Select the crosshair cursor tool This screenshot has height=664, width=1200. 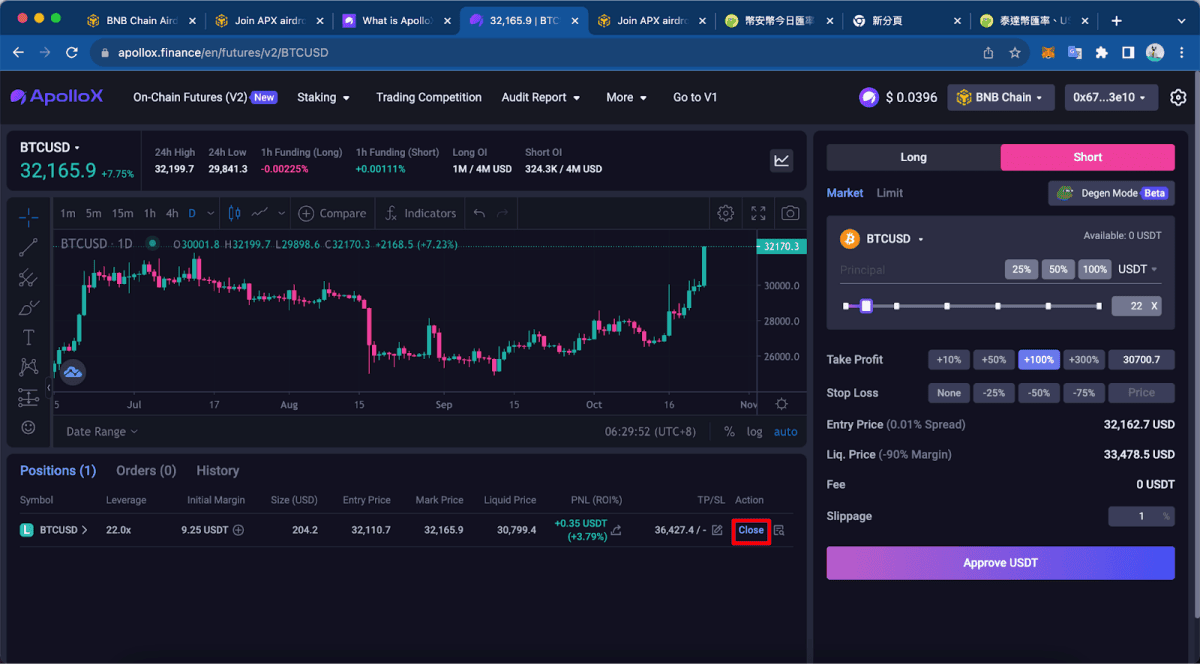[28, 216]
